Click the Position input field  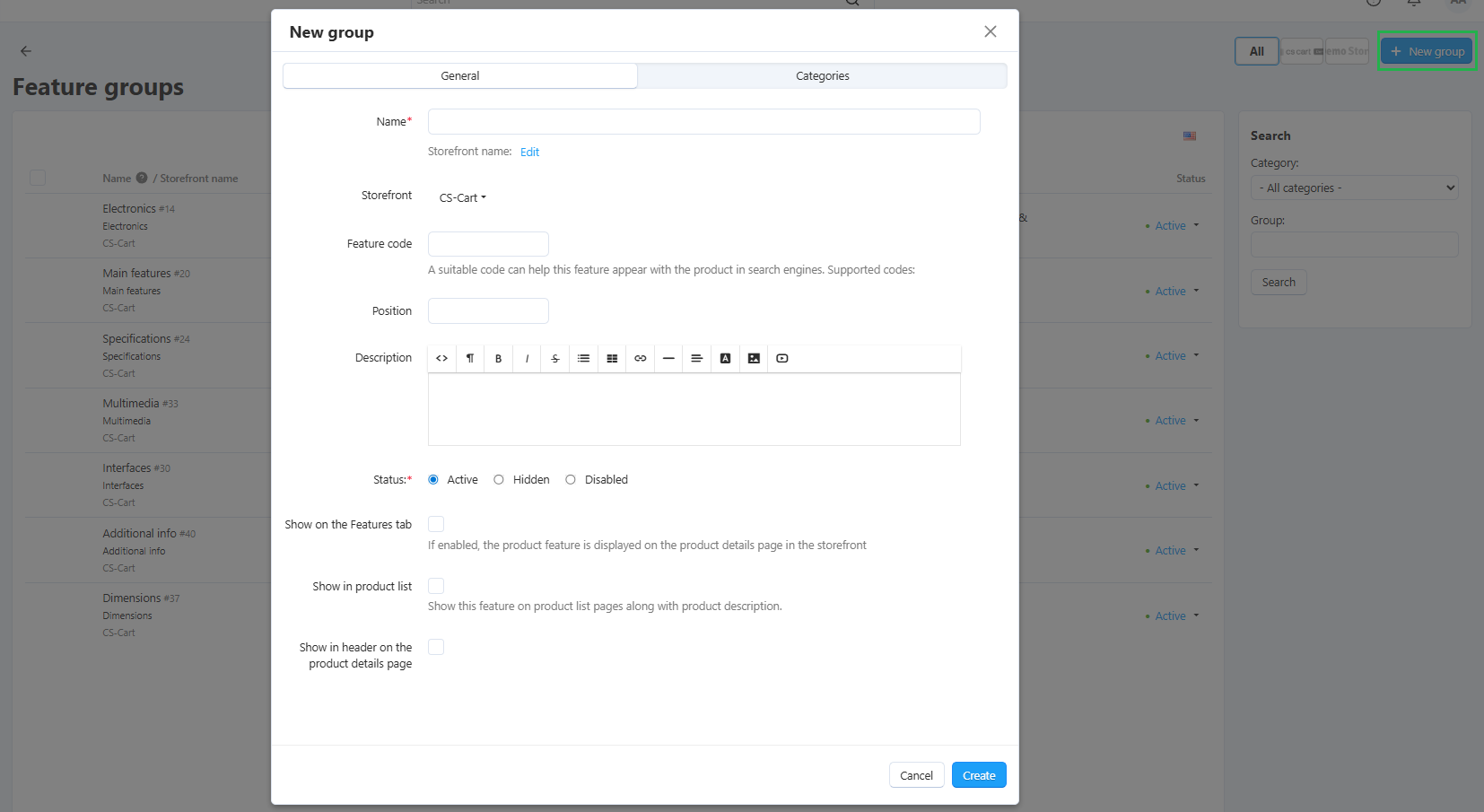click(x=488, y=310)
